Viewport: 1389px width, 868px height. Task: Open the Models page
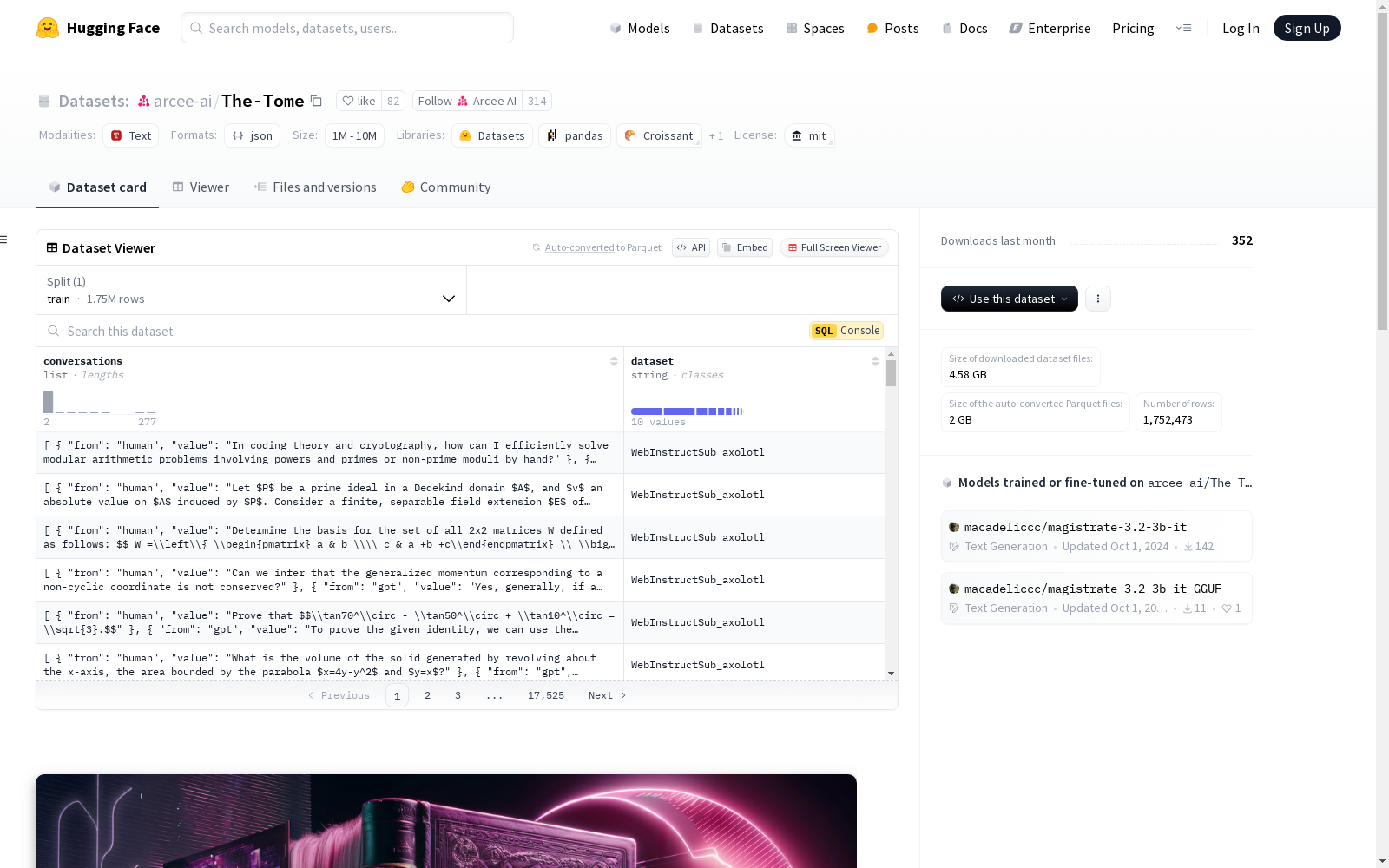[640, 28]
